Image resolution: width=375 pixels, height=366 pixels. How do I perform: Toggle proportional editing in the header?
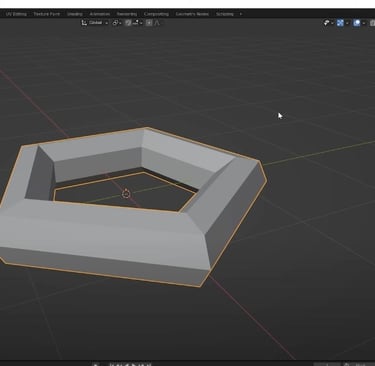pyautogui.click(x=149, y=23)
